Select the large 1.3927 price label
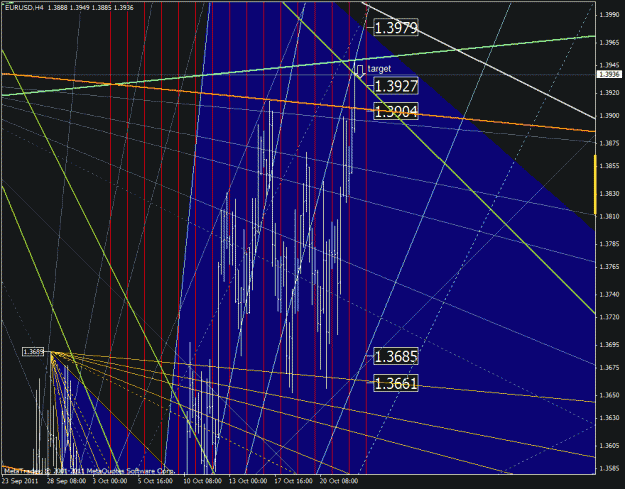The height and width of the screenshot is (489, 625). tap(396, 86)
